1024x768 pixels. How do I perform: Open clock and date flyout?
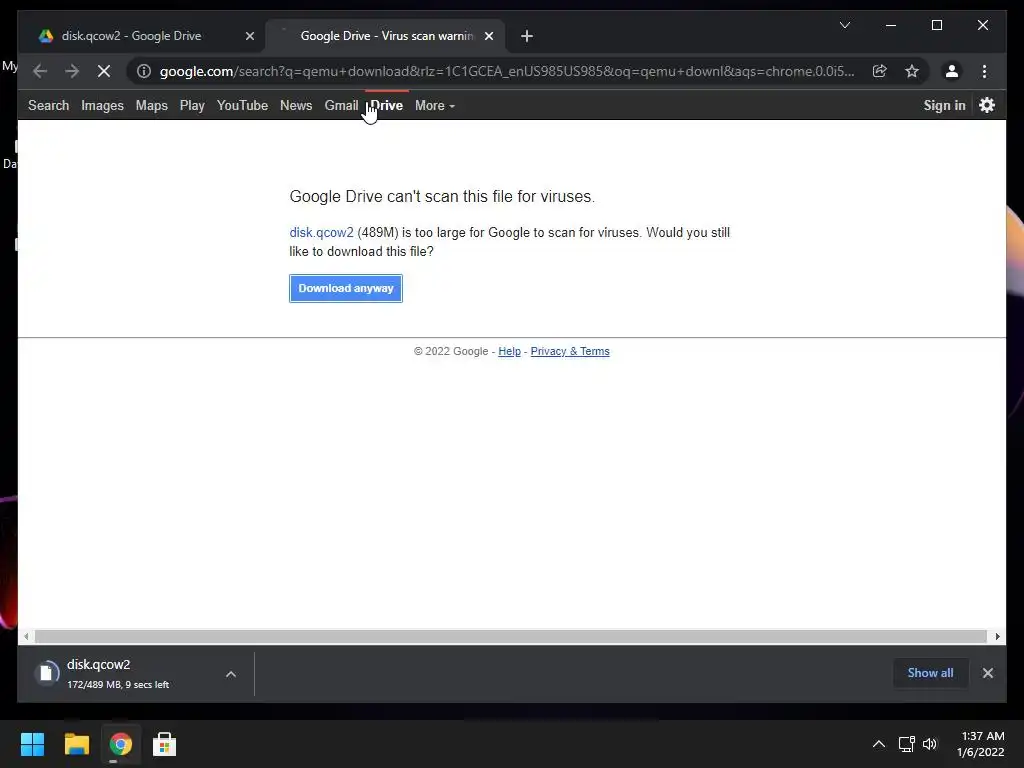click(981, 744)
